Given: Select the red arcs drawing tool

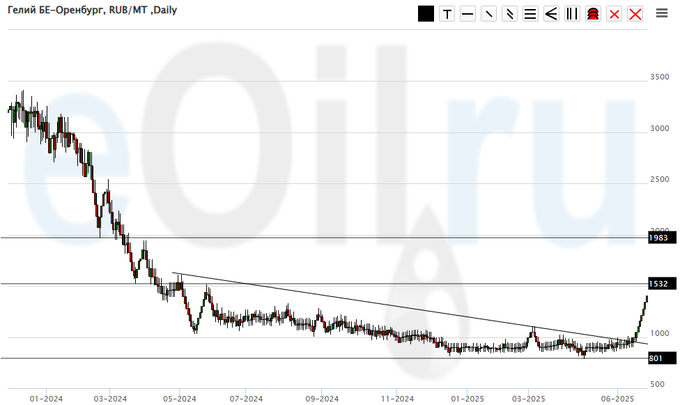Looking at the screenshot, I should [x=593, y=14].
